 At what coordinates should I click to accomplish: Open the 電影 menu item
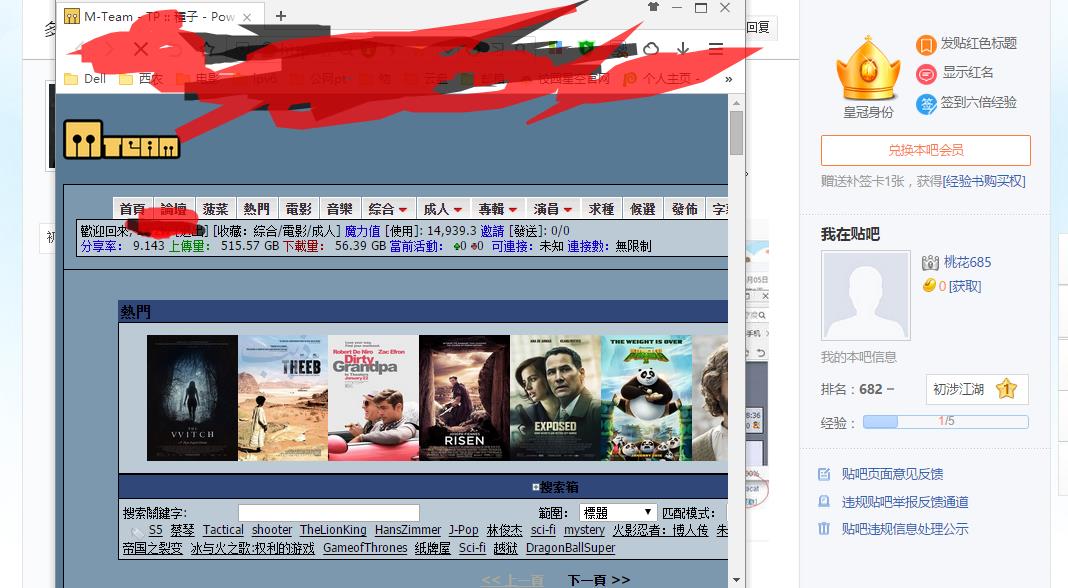tap(298, 208)
